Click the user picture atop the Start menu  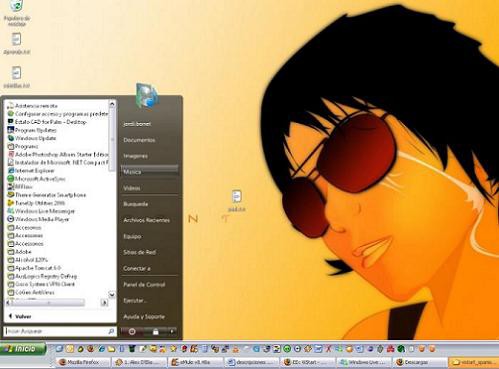[x=147, y=95]
